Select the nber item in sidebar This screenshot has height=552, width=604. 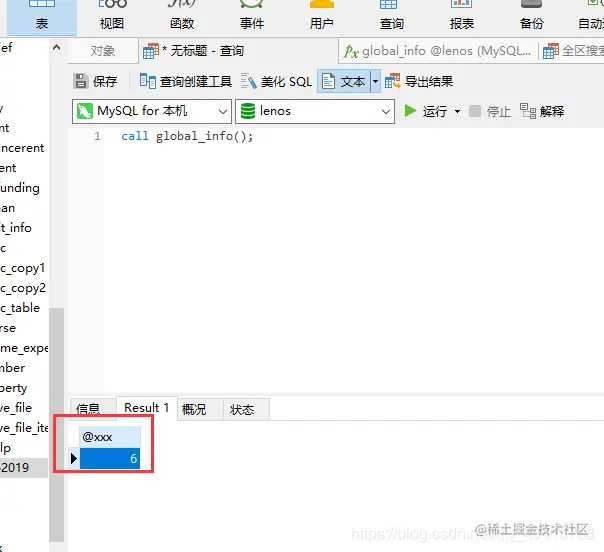(12, 368)
